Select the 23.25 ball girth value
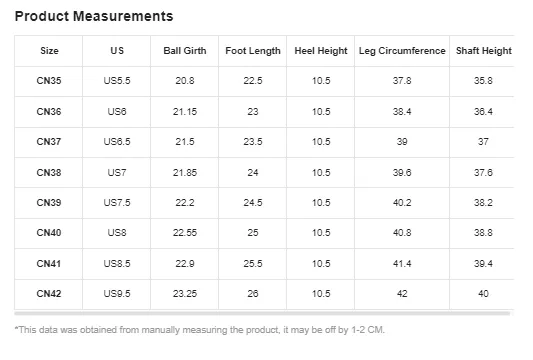 click(x=185, y=293)
